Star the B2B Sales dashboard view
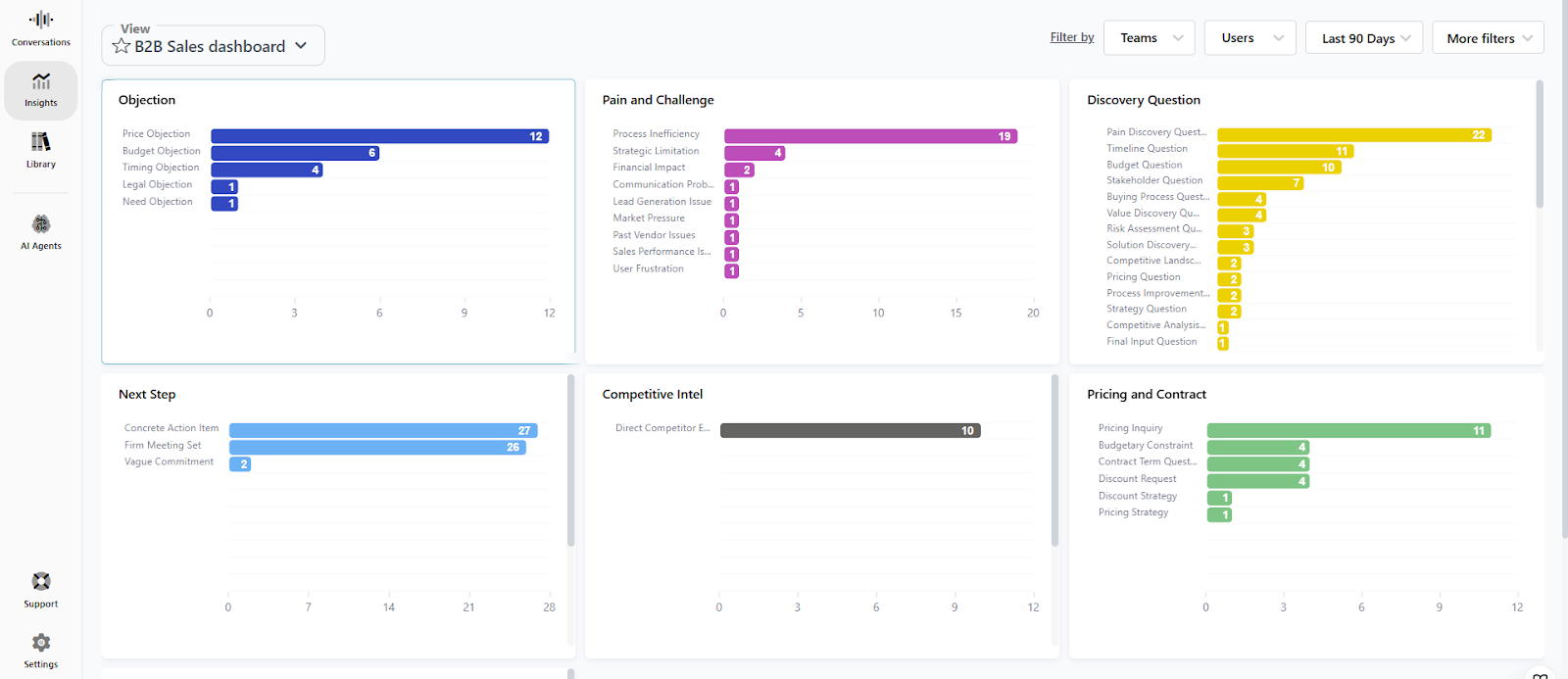 coord(122,46)
